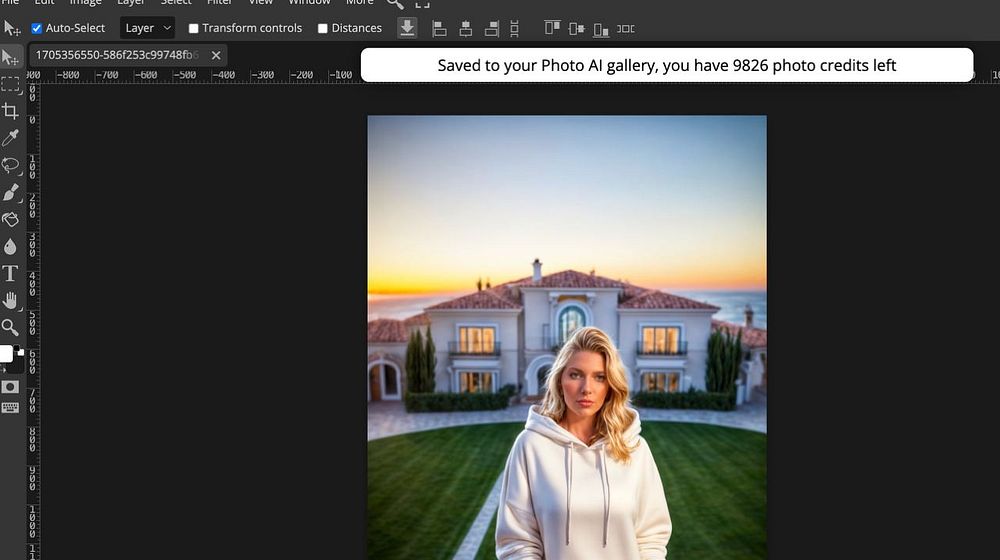
Task: Toggle fullscreen icon in menu bar
Action: click(x=422, y=4)
